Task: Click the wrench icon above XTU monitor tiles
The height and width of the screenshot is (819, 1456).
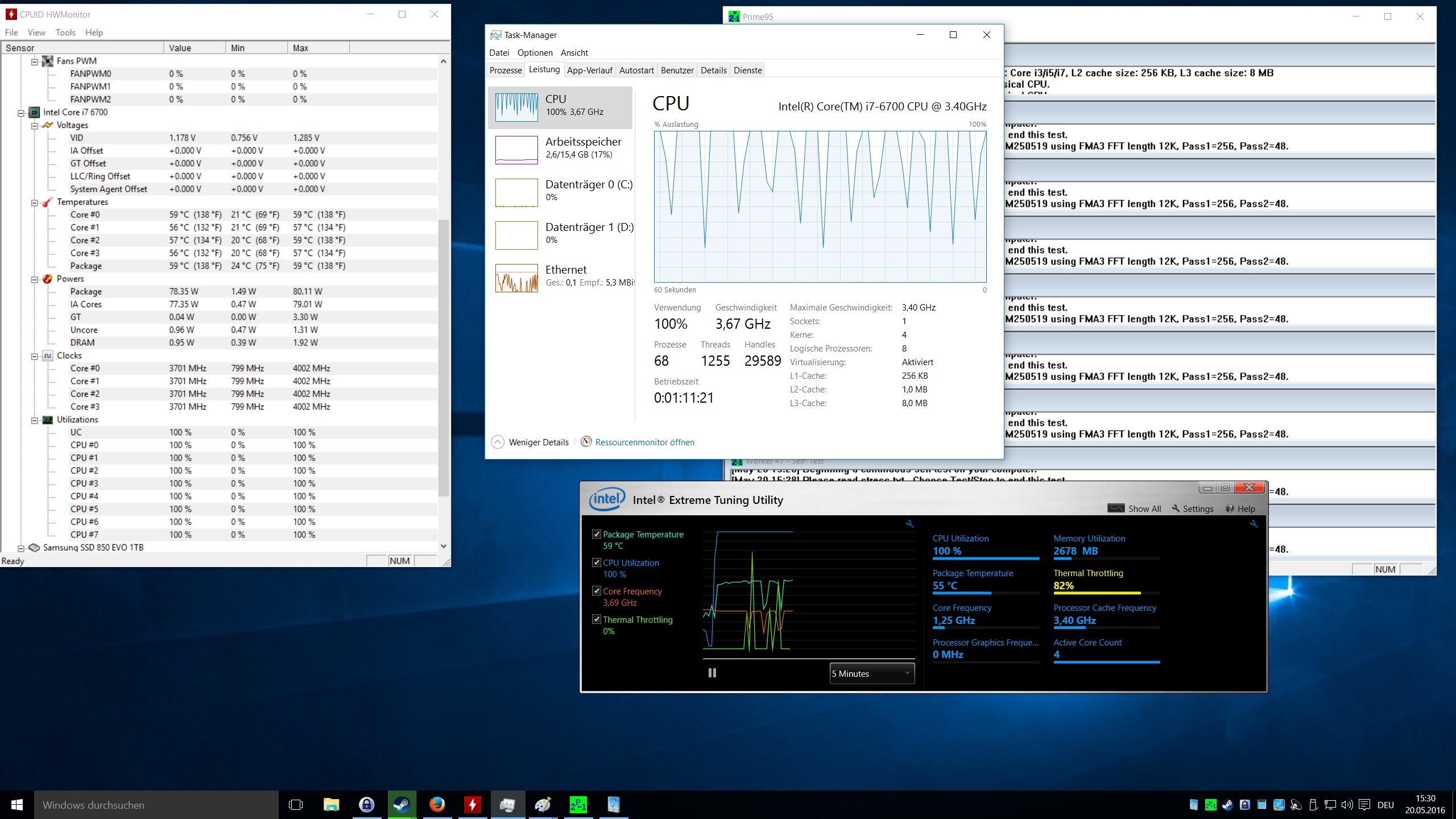Action: click(x=1254, y=524)
